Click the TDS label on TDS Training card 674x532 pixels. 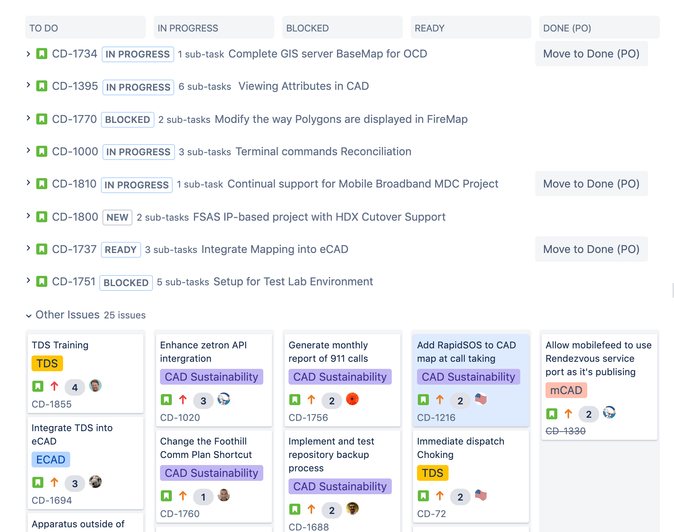tap(47, 364)
